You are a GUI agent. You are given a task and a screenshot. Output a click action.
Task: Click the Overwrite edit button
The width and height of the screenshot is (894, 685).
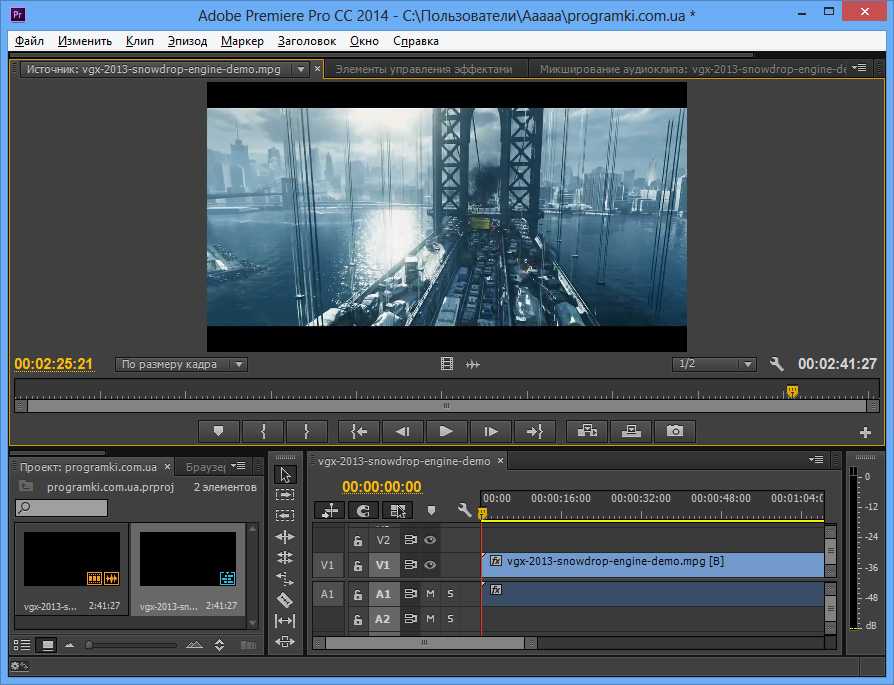click(x=631, y=431)
